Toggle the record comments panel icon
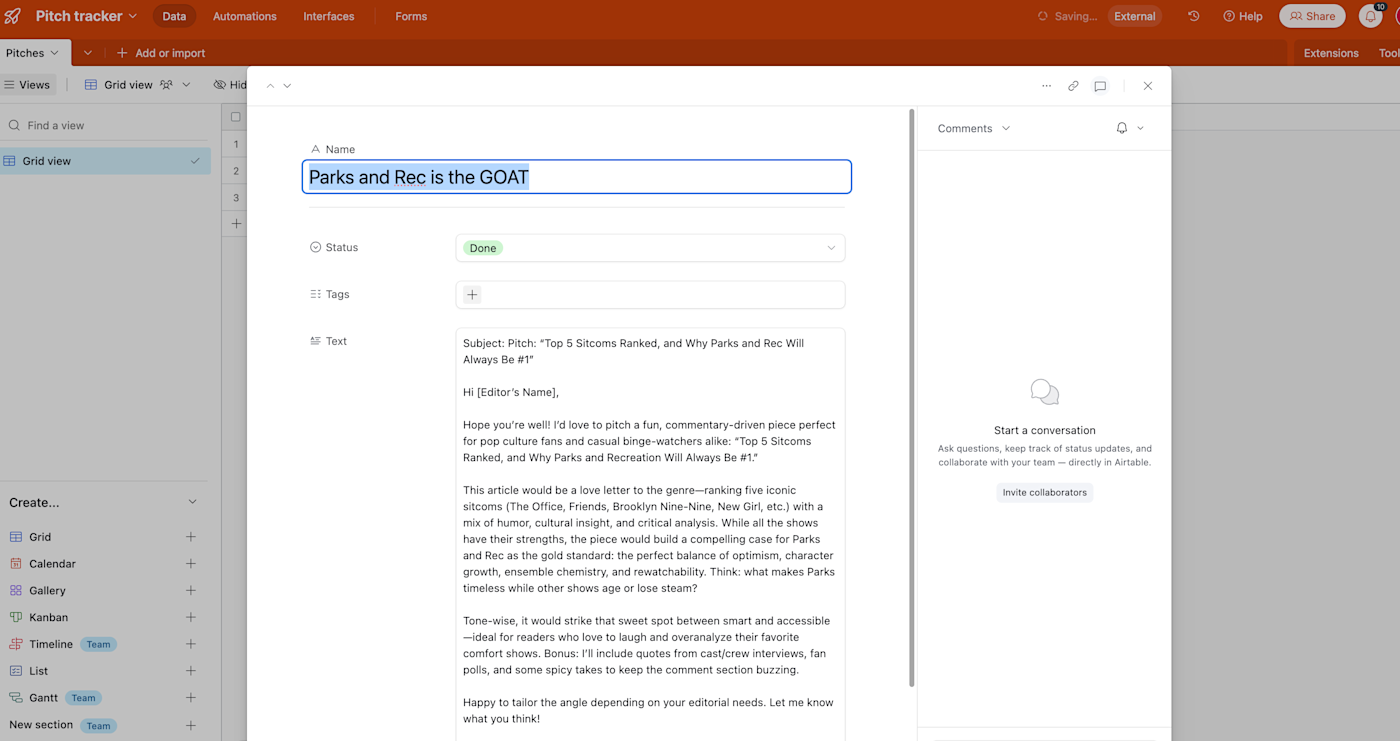1400x741 pixels. pyautogui.click(x=1100, y=86)
